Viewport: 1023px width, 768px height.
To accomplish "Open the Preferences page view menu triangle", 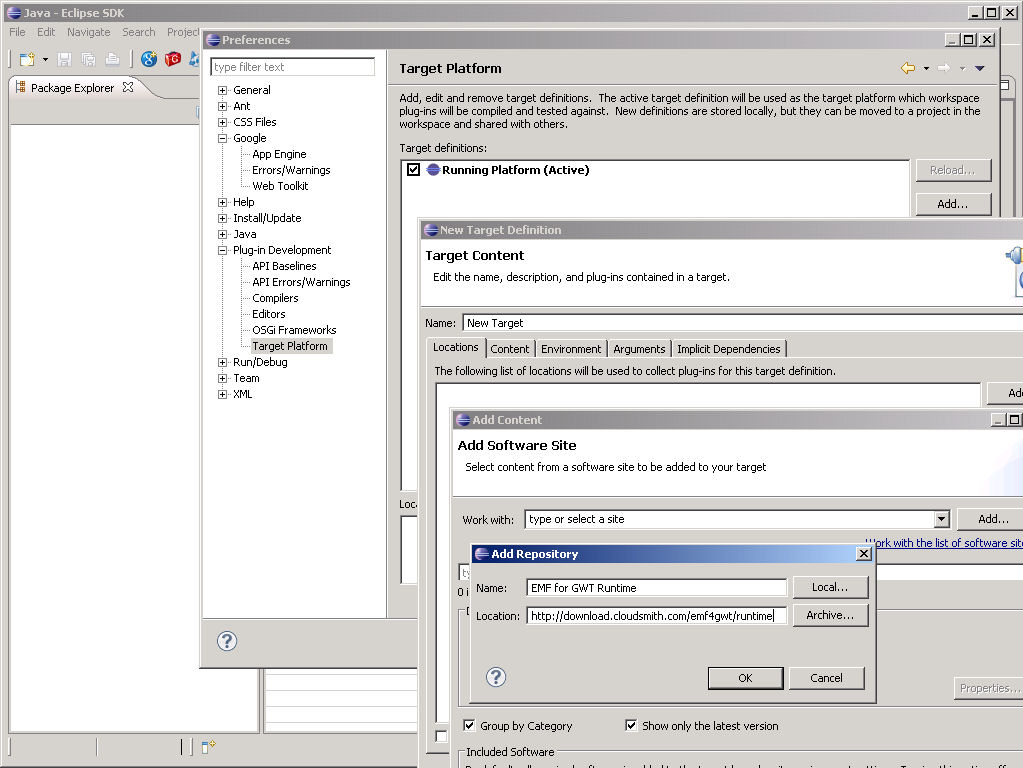I will tap(979, 68).
